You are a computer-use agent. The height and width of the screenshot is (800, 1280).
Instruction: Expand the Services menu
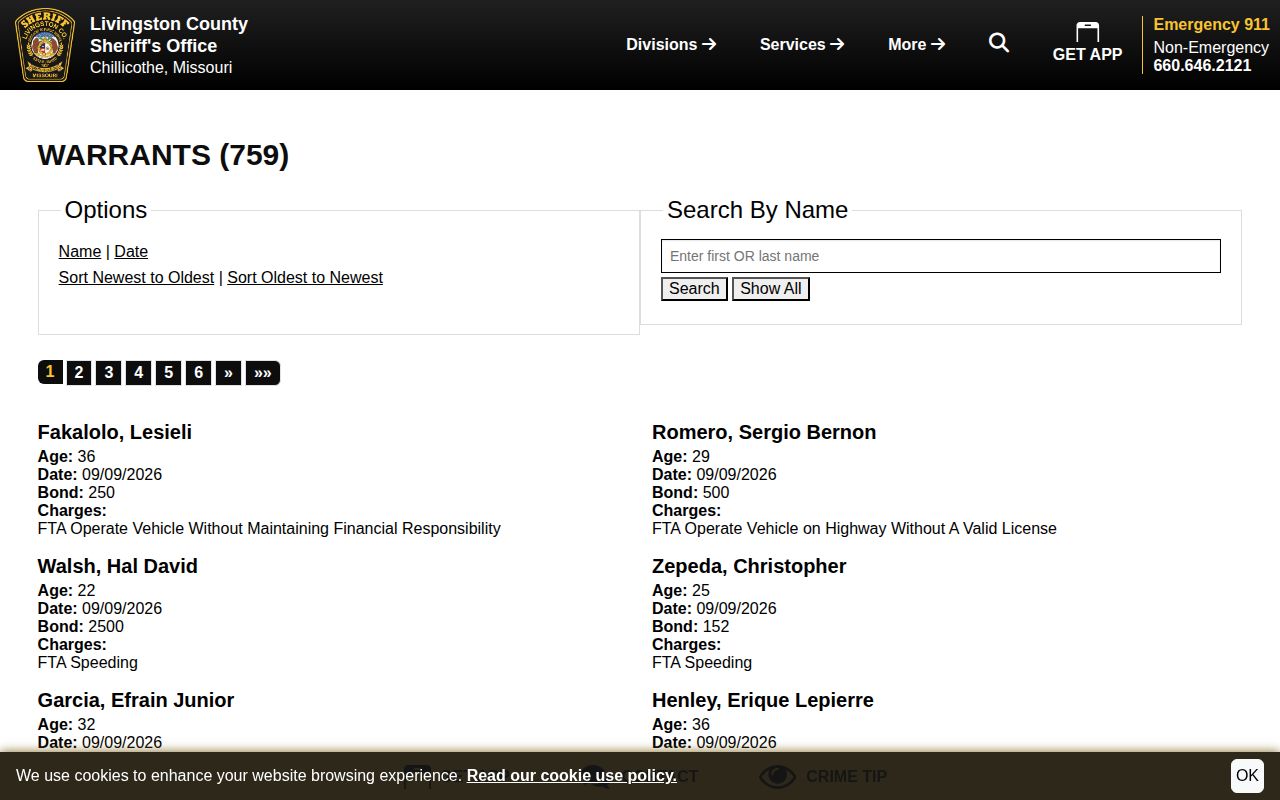[802, 44]
